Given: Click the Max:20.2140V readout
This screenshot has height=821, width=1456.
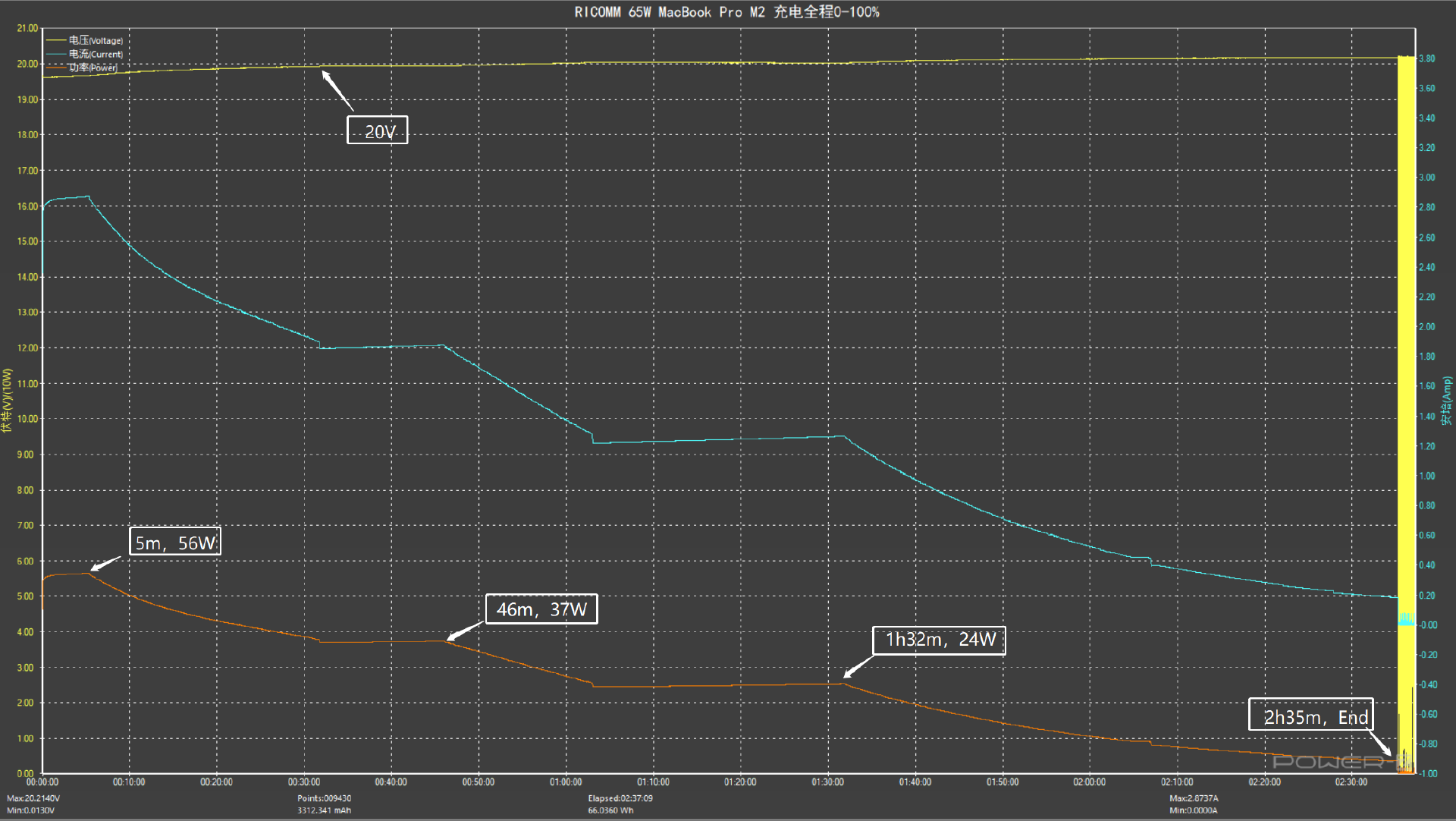Looking at the screenshot, I should (33, 798).
